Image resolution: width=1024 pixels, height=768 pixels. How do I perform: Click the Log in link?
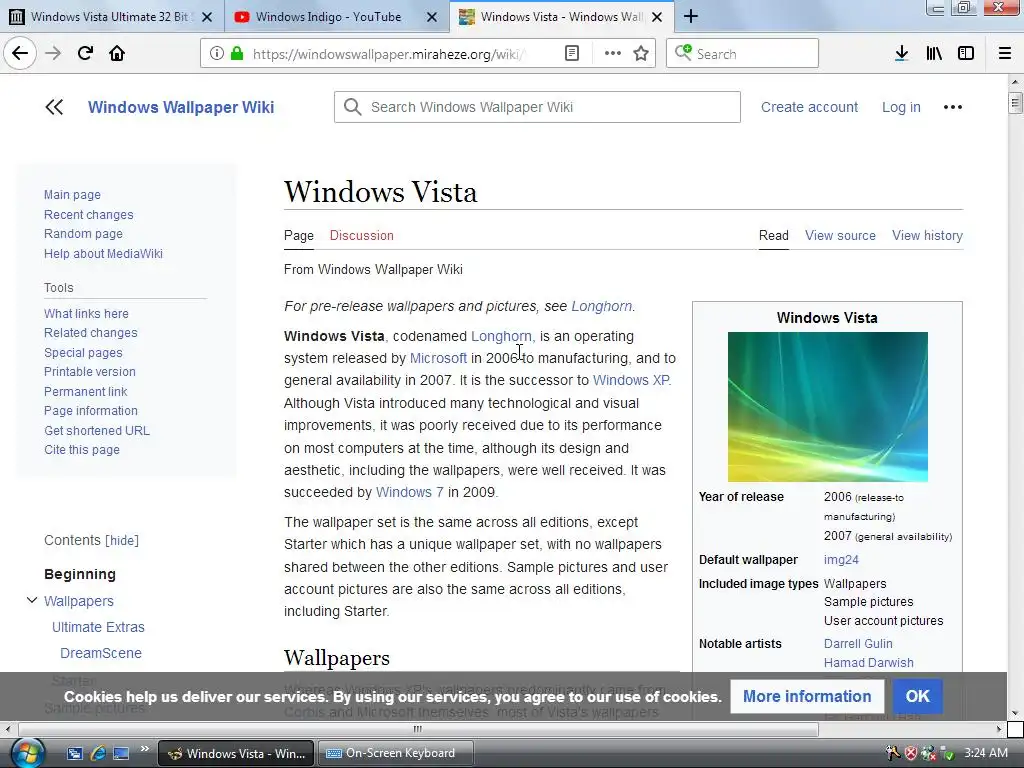(x=901, y=107)
